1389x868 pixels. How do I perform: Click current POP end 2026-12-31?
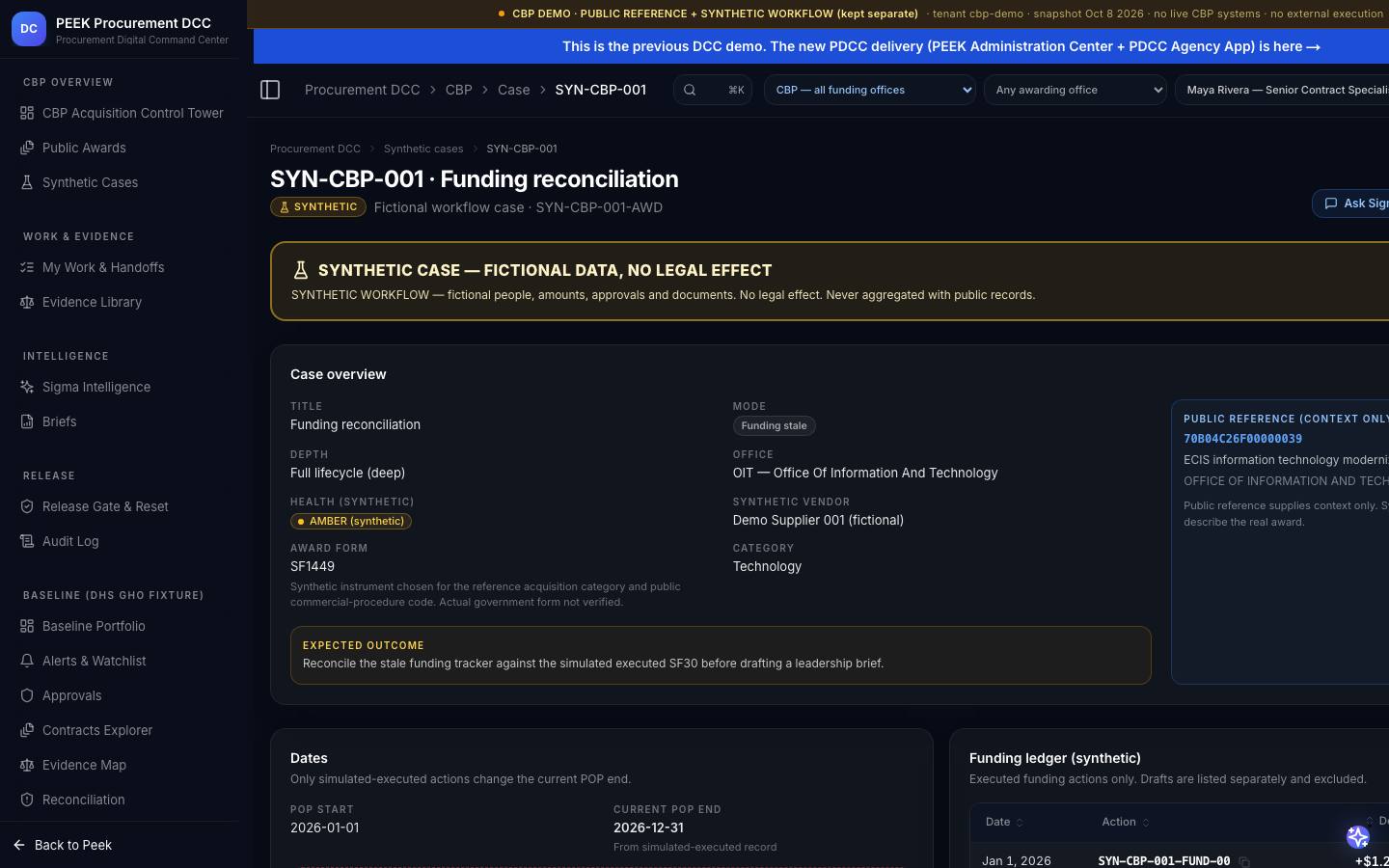[x=648, y=827]
